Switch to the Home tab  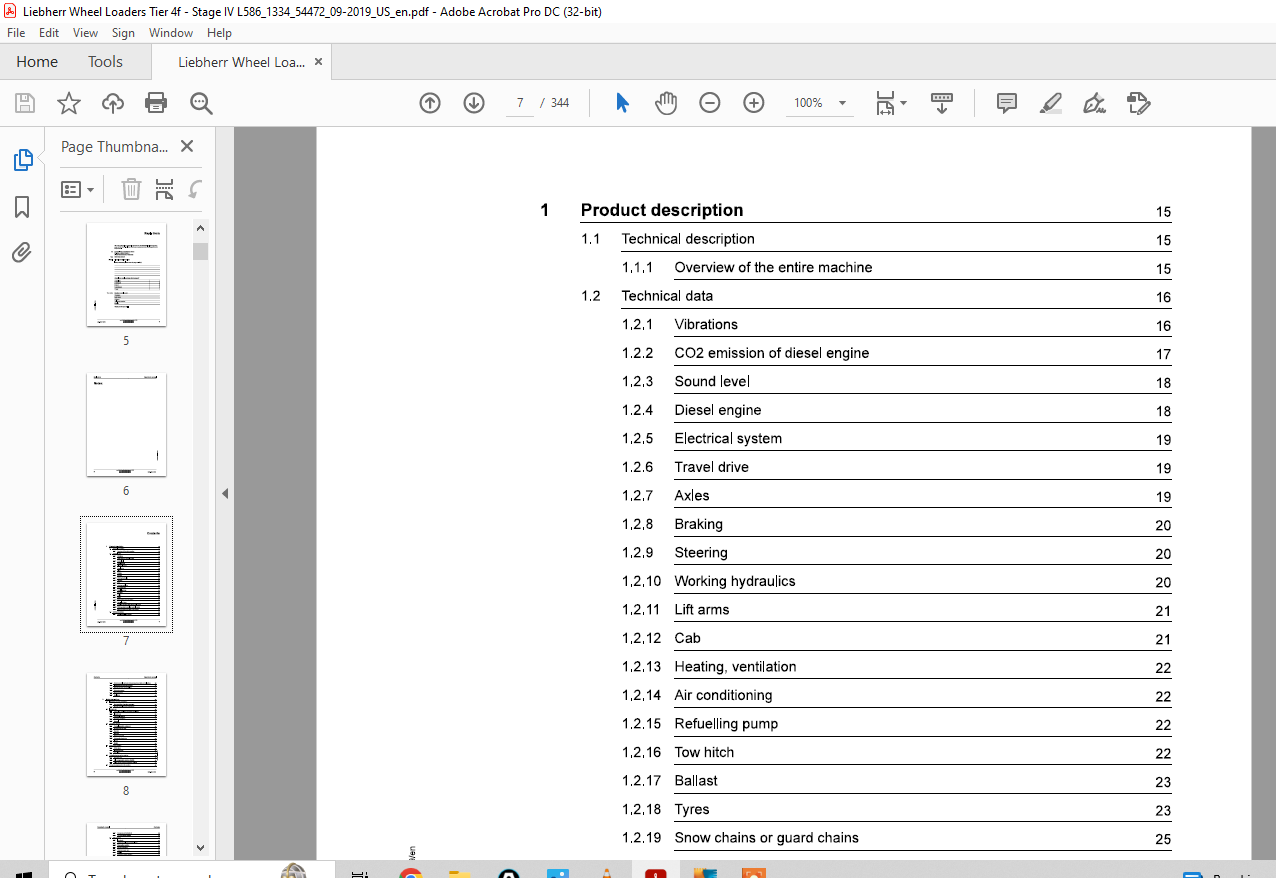[37, 62]
